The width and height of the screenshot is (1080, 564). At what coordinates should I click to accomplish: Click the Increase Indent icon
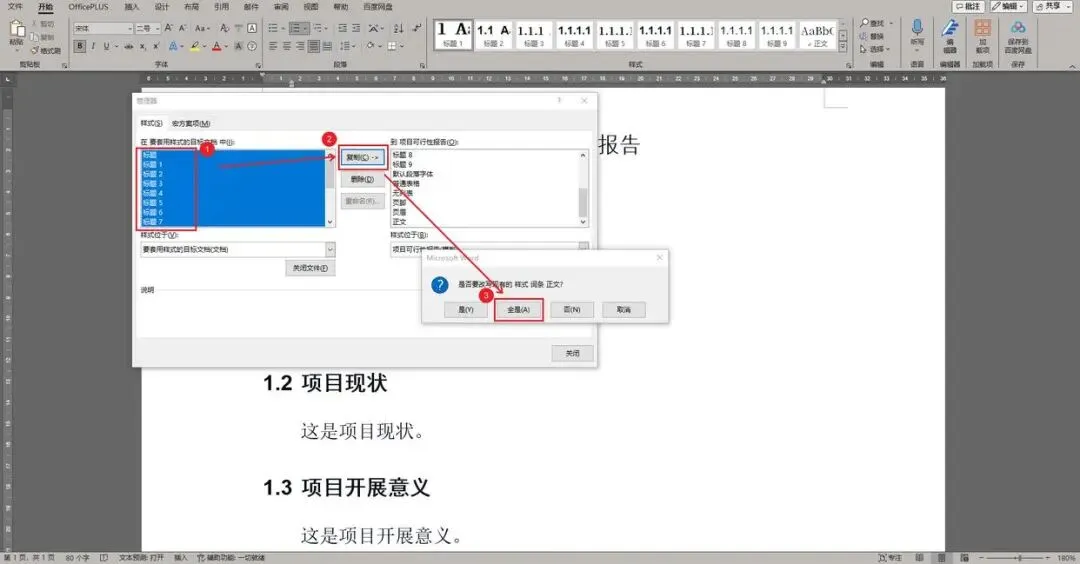[x=356, y=28]
